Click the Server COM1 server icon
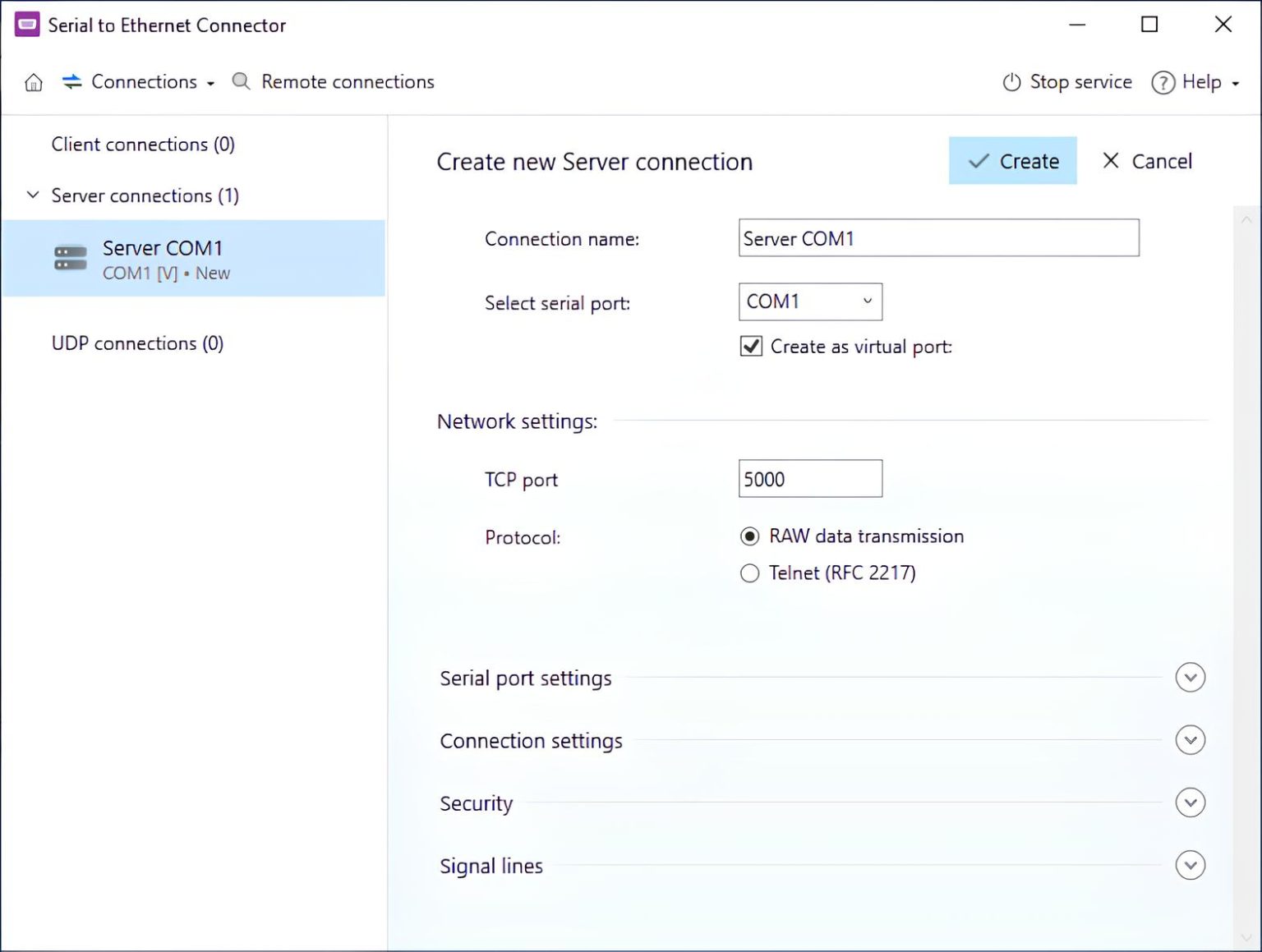Viewport: 1262px width, 952px height. tap(71, 258)
